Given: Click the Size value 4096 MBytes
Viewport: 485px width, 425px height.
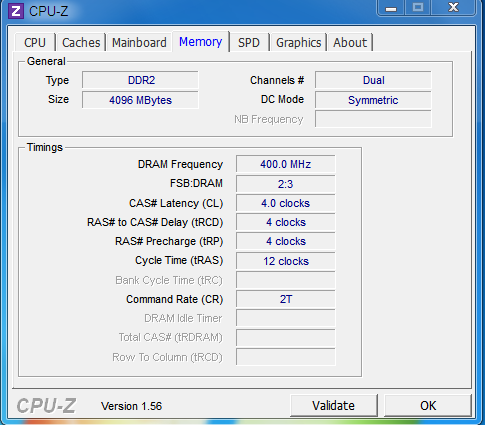Looking at the screenshot, I should pos(140,100).
